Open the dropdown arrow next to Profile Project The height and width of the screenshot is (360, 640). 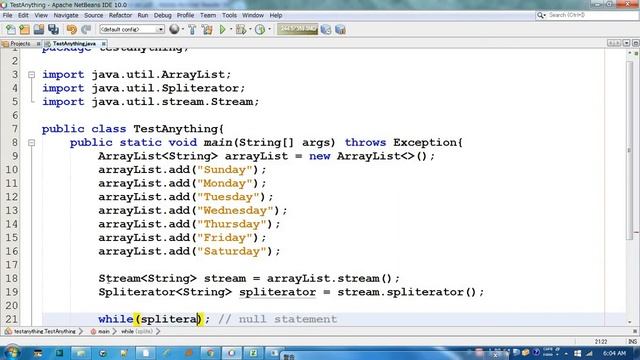[x=269, y=29]
